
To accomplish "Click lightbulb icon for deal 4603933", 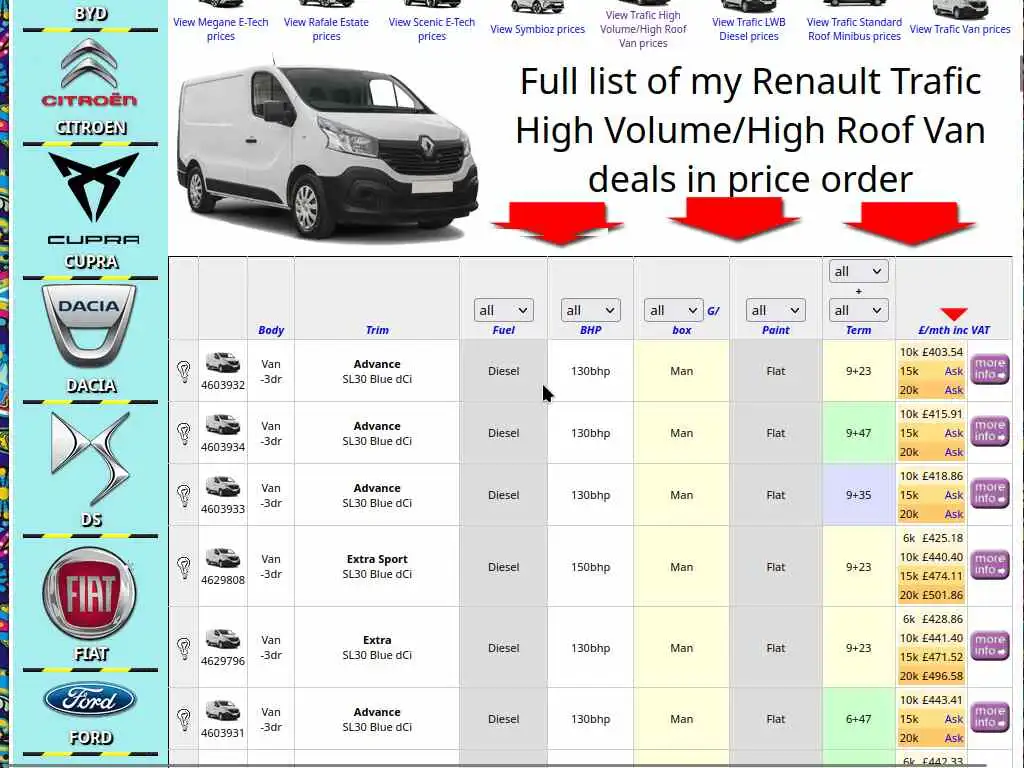I will [184, 495].
